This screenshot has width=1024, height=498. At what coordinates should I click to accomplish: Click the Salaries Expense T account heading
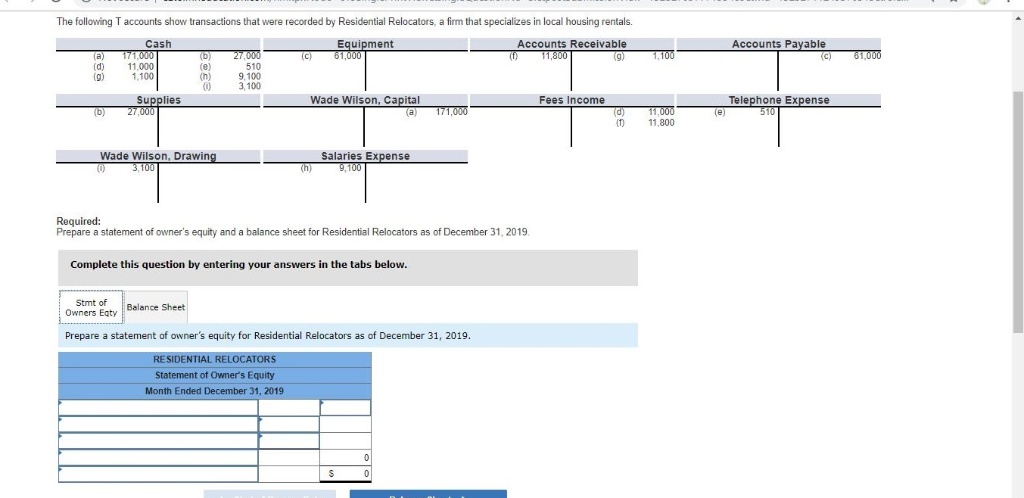point(365,157)
